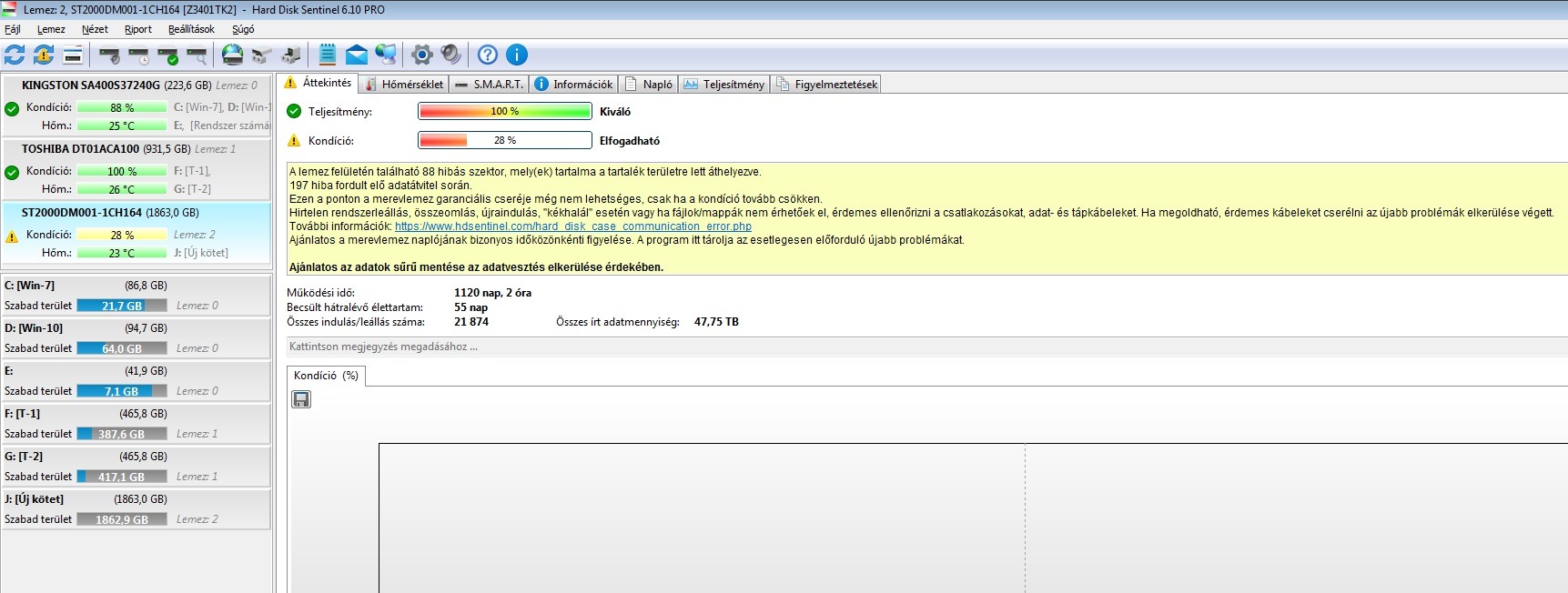Click the yellow warning icon beside Kondíció
The image size is (1568, 593).
point(294,141)
